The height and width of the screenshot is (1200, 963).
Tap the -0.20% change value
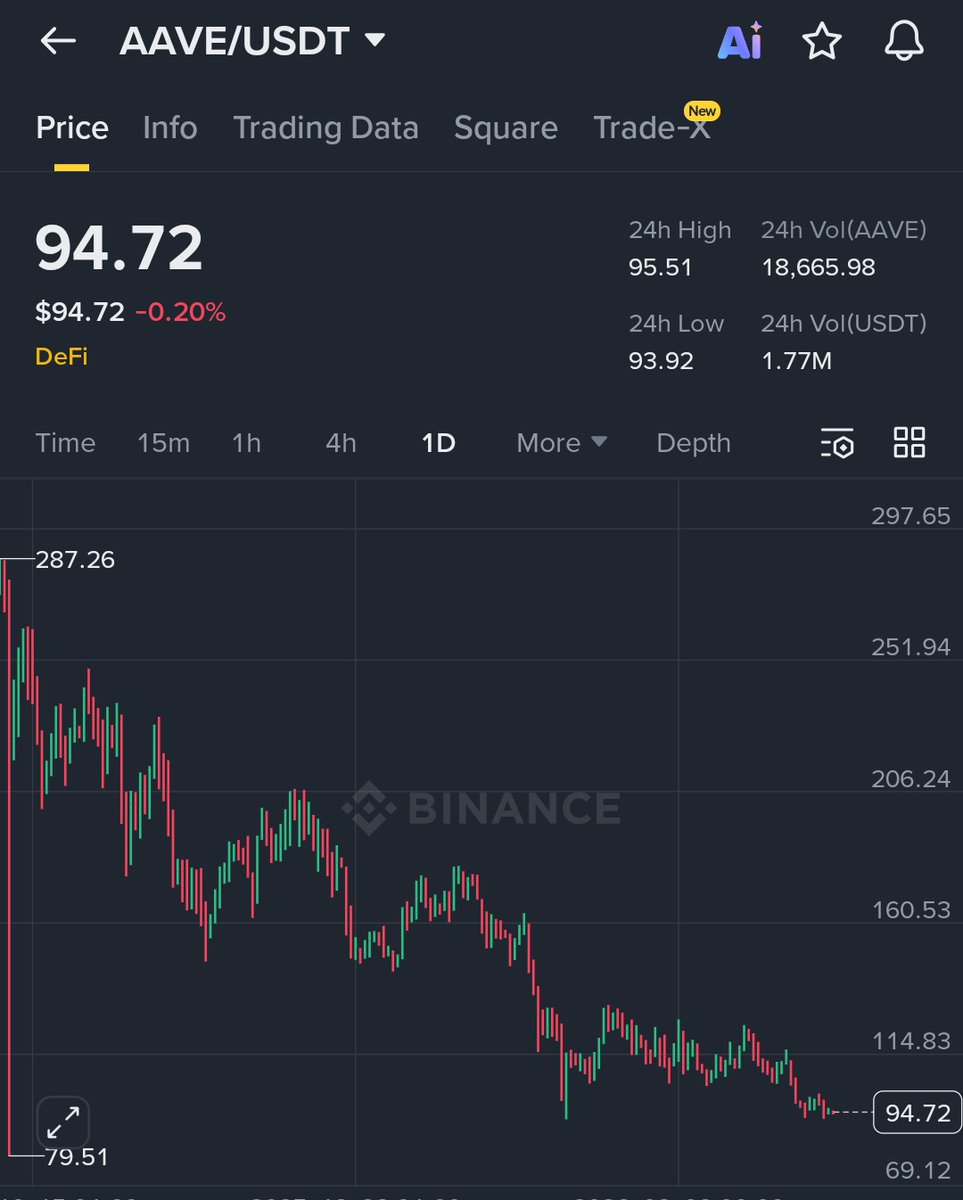180,312
